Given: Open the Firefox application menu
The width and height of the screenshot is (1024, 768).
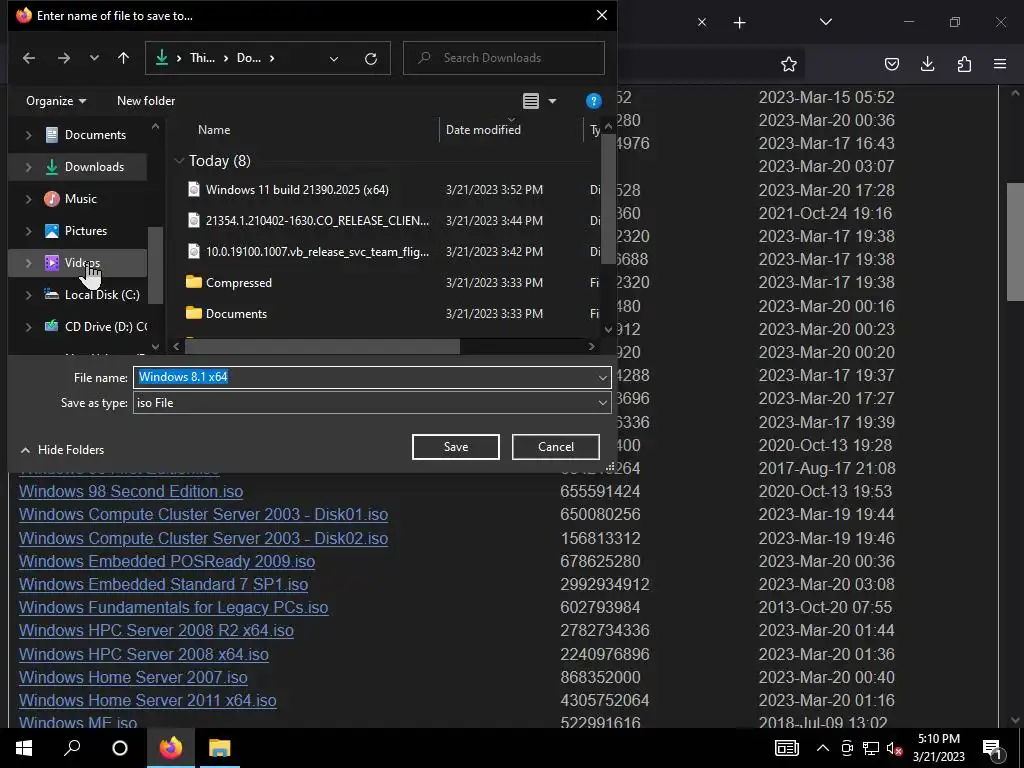Looking at the screenshot, I should tap(1000, 64).
